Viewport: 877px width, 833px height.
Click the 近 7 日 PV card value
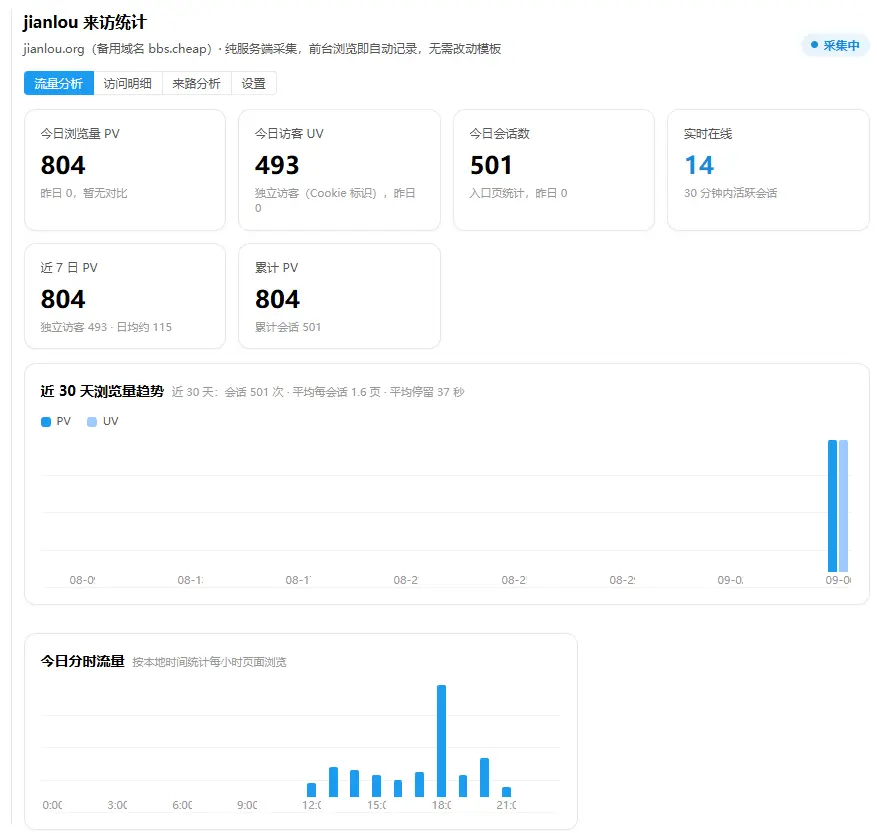click(x=63, y=299)
